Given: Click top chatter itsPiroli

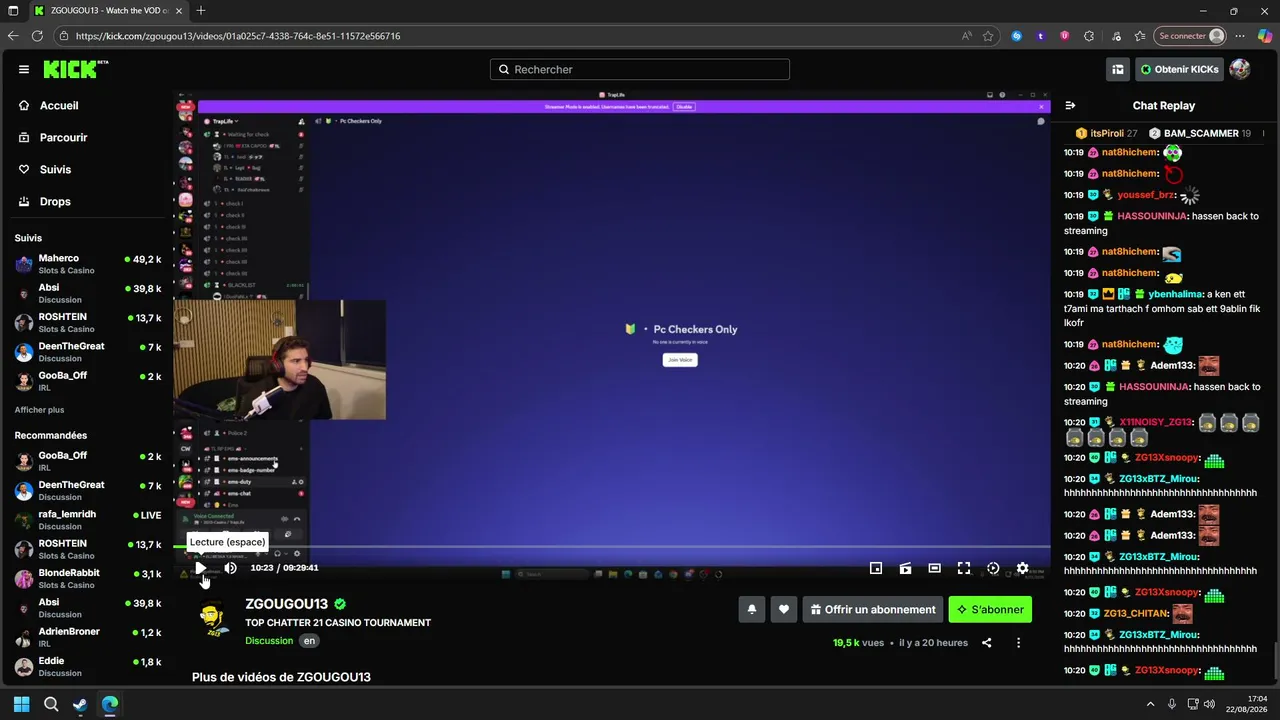Looking at the screenshot, I should (1107, 133).
